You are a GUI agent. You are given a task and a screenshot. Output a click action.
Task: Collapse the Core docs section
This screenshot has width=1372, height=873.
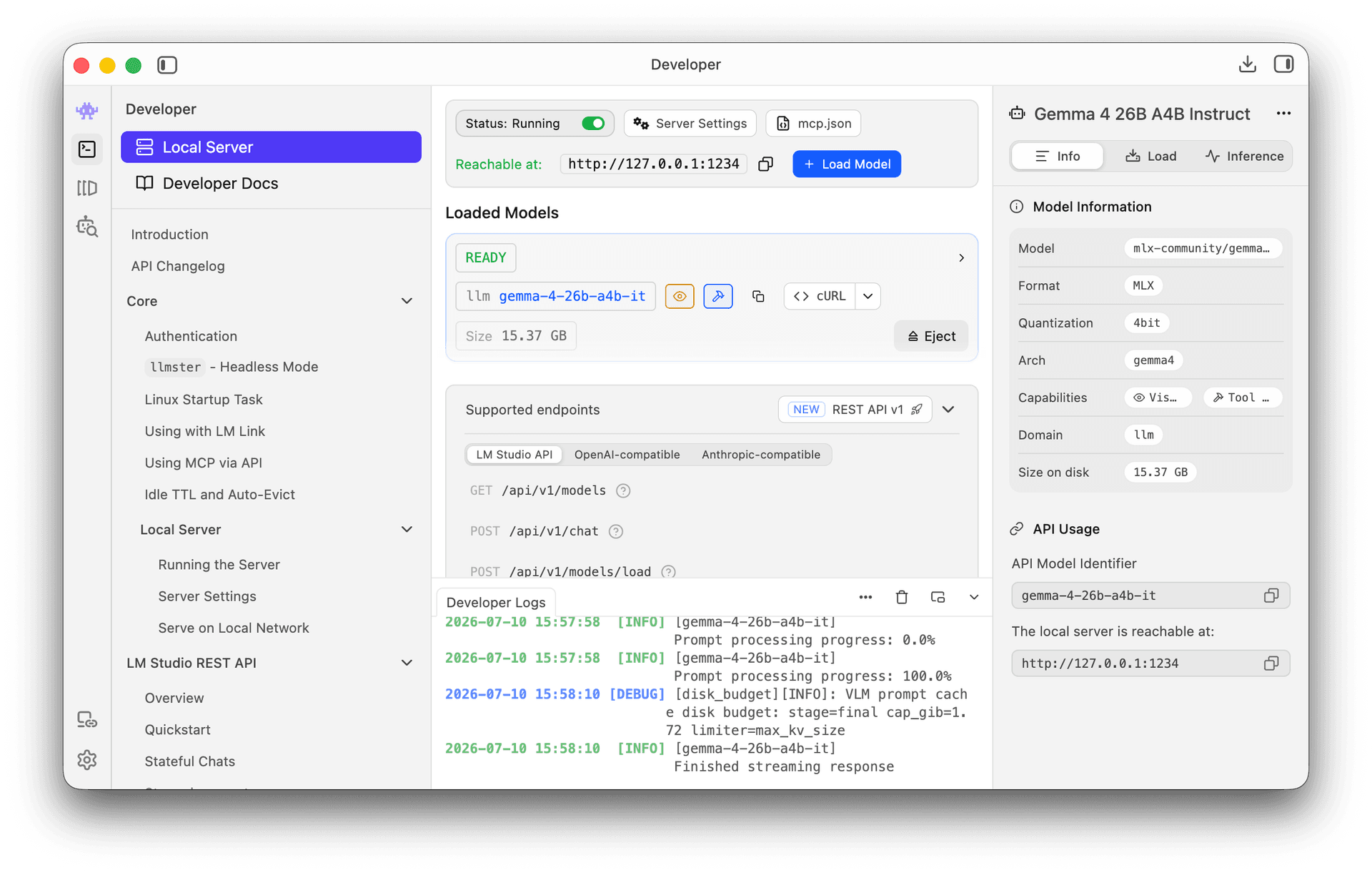(407, 301)
